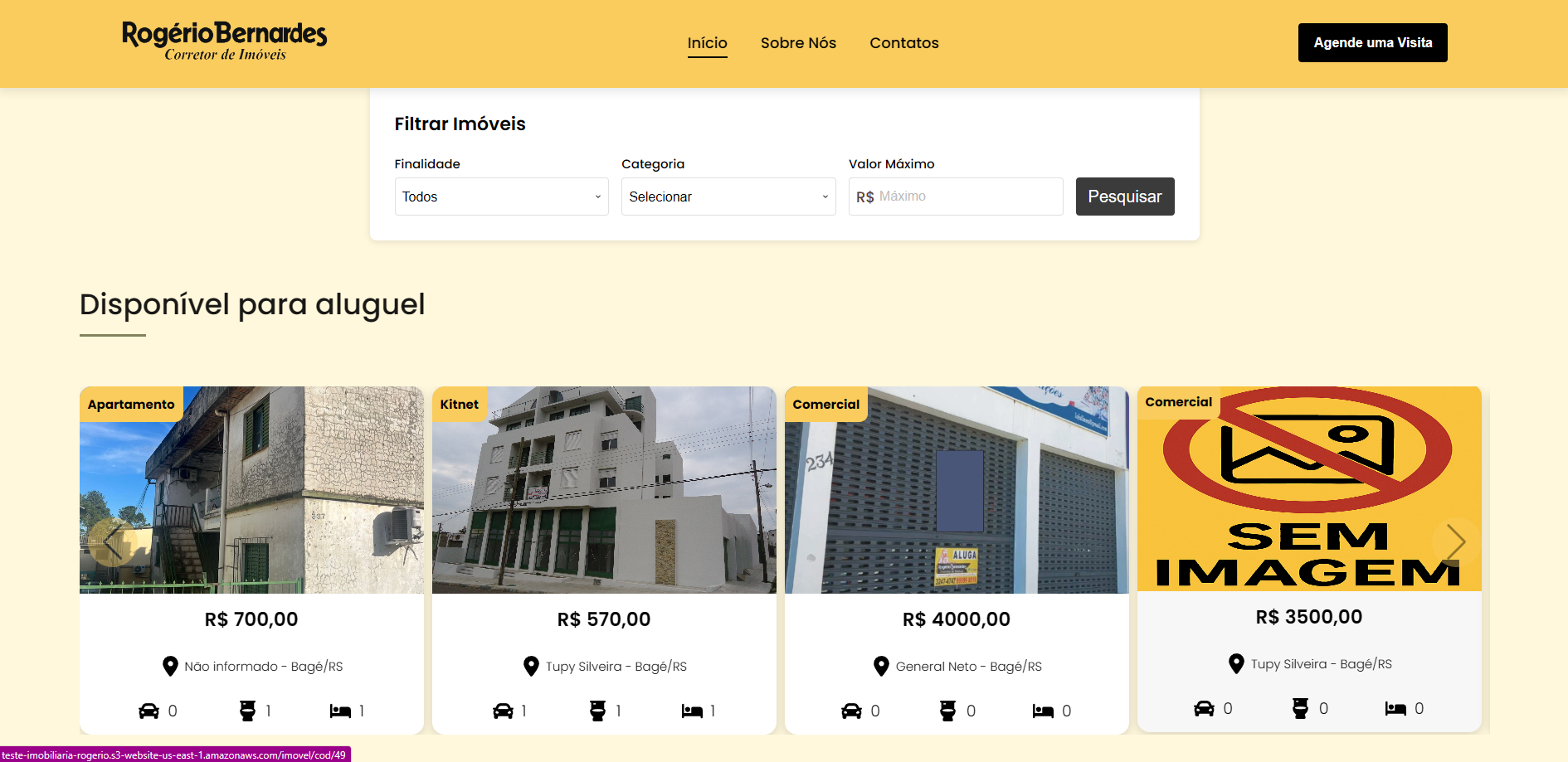The image size is (1568, 762).
Task: Navigate to Contatos
Action: (x=903, y=43)
